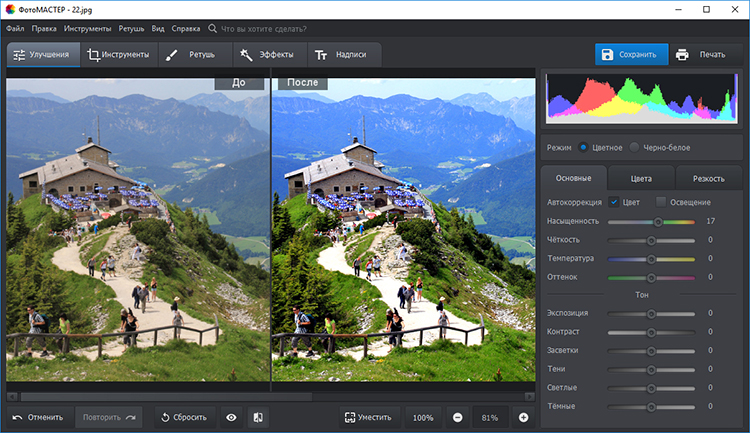Click the zoom in plus button
Image resolution: width=750 pixels, height=433 pixels.
pos(523,417)
